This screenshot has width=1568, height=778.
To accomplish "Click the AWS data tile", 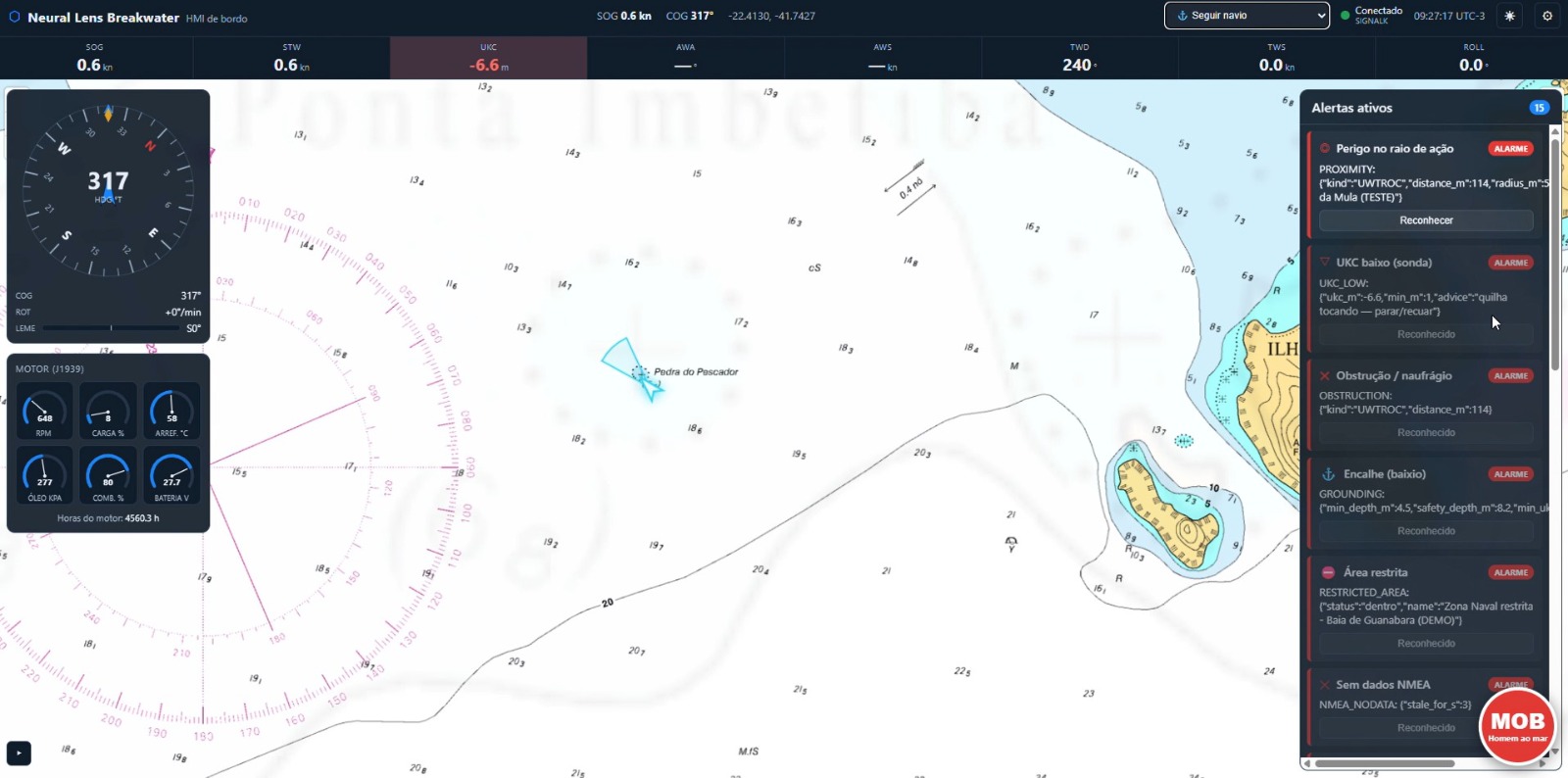I will tap(883, 58).
